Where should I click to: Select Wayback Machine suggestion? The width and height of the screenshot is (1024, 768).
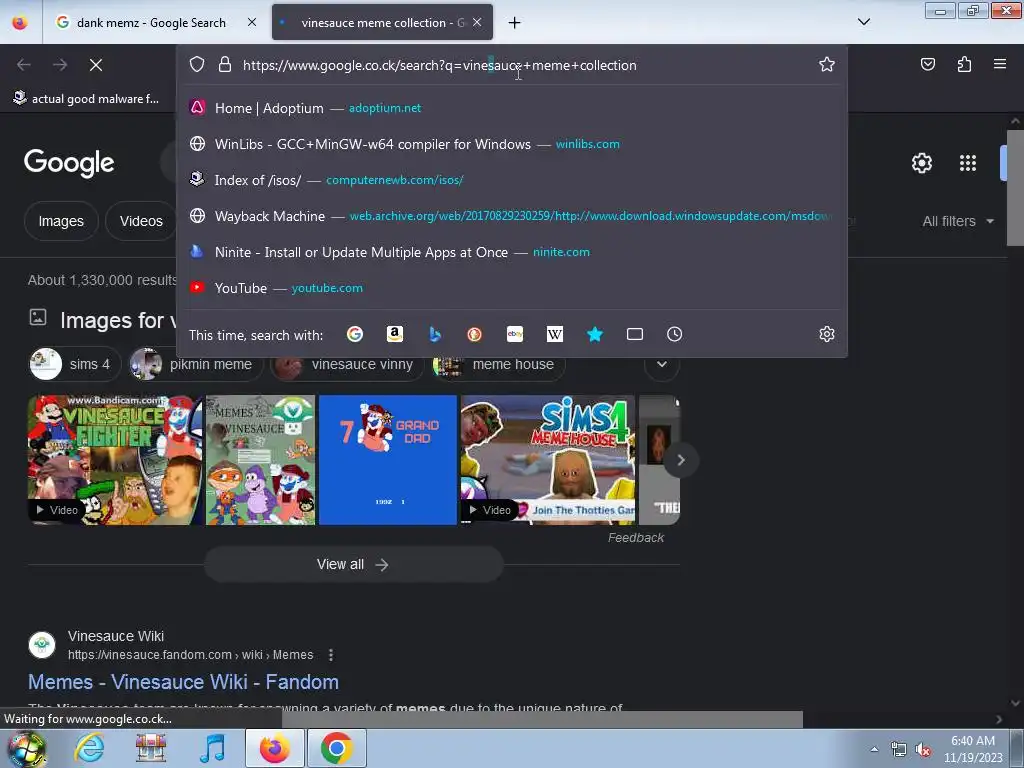(511, 216)
